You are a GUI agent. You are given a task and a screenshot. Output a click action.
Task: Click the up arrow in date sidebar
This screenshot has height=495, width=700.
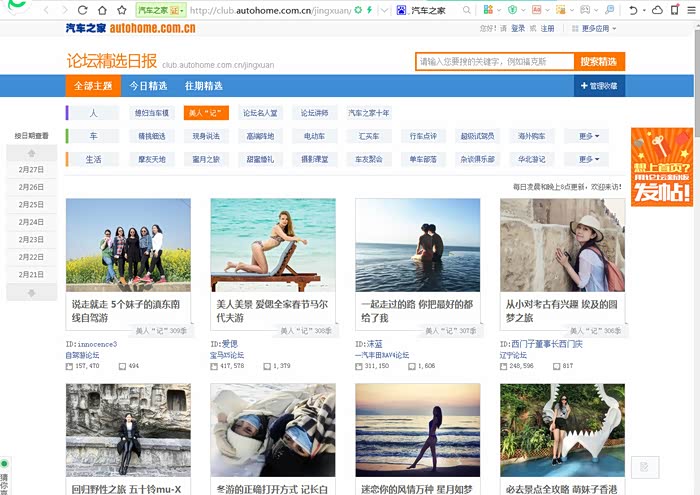pos(31,153)
